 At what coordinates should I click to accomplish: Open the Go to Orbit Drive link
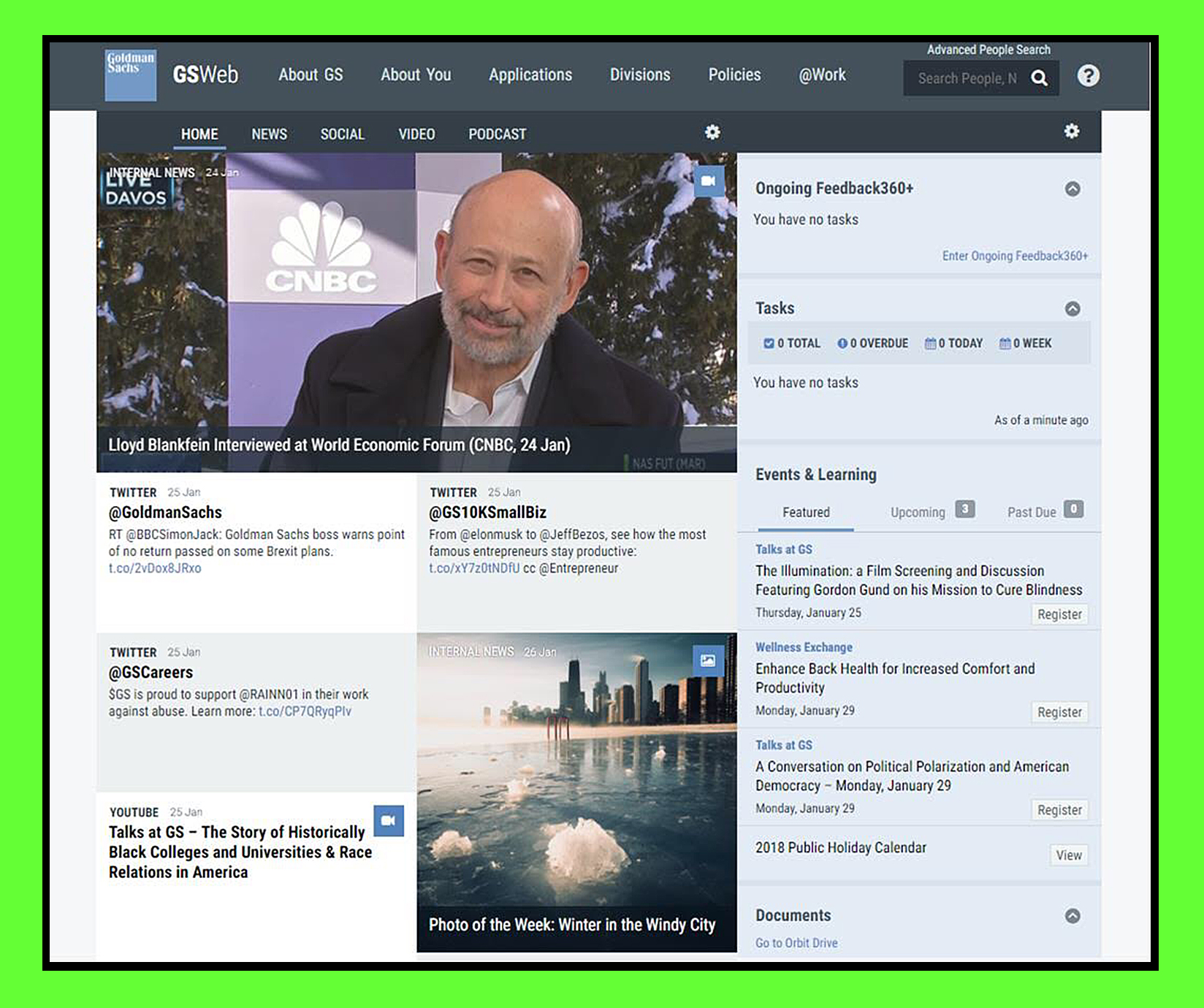point(796,943)
